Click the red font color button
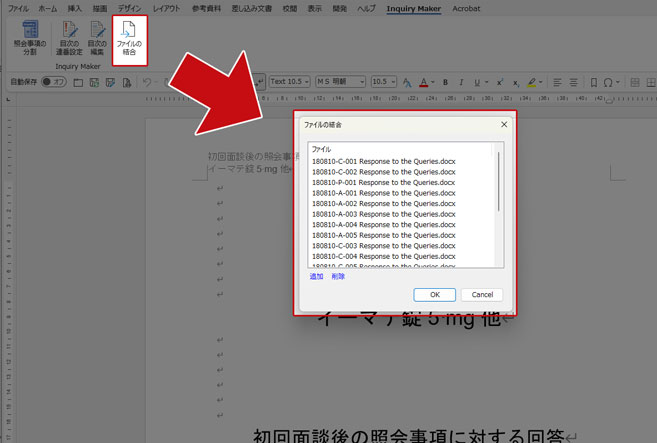 click(x=423, y=82)
